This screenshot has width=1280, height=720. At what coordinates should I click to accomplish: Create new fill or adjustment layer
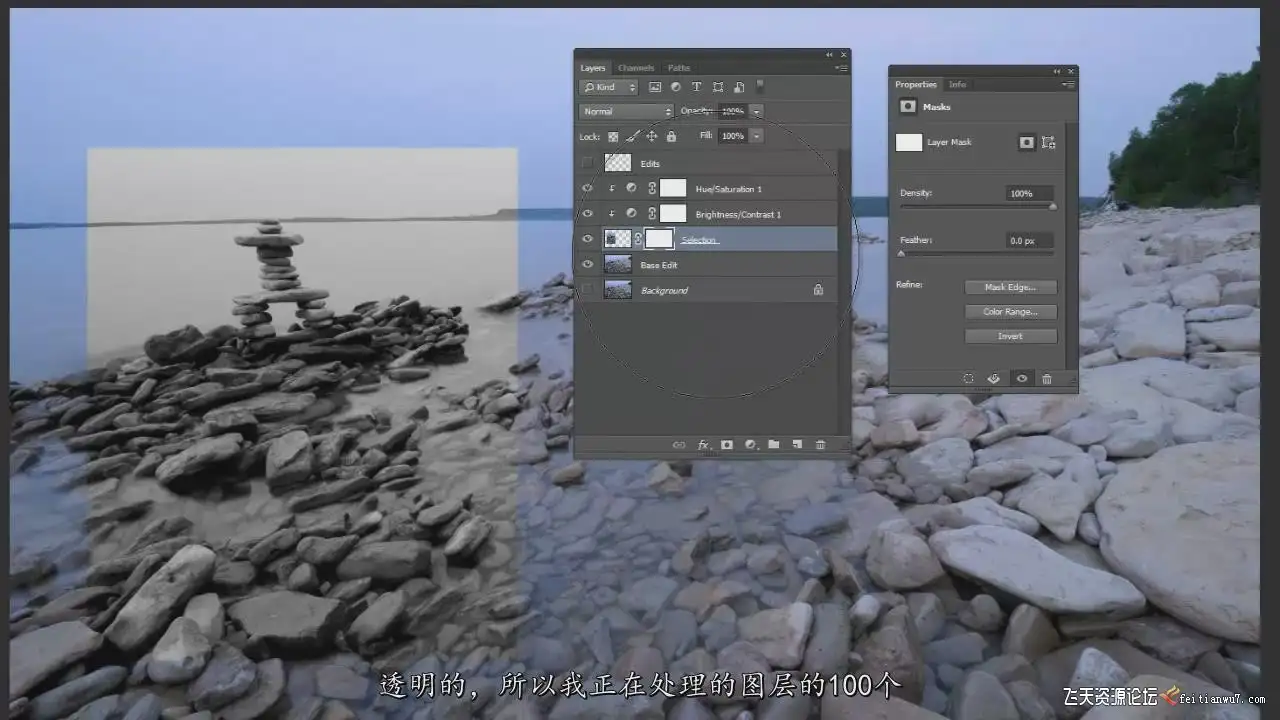tap(750, 445)
